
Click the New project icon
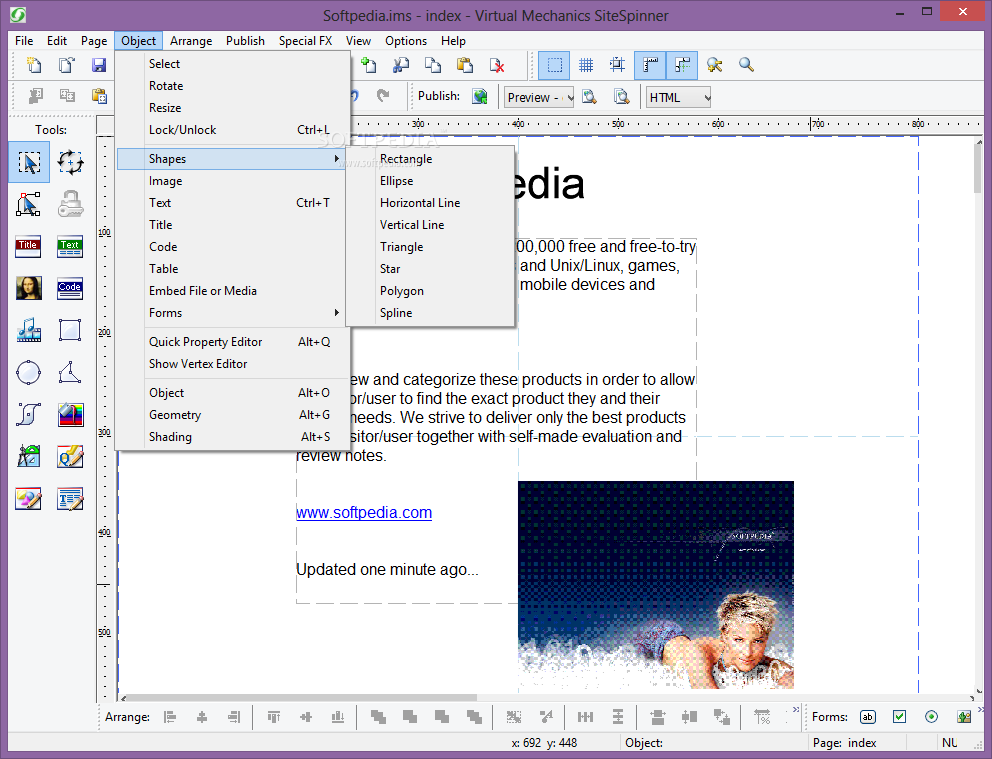pyautogui.click(x=34, y=65)
